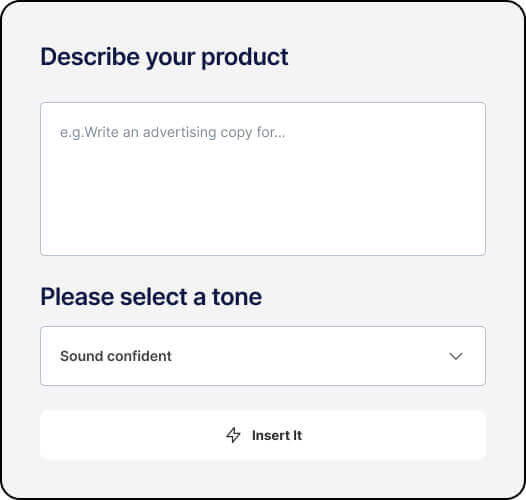The width and height of the screenshot is (526, 500).
Task: Click an empty area inside the description box
Action: coord(263,201)
